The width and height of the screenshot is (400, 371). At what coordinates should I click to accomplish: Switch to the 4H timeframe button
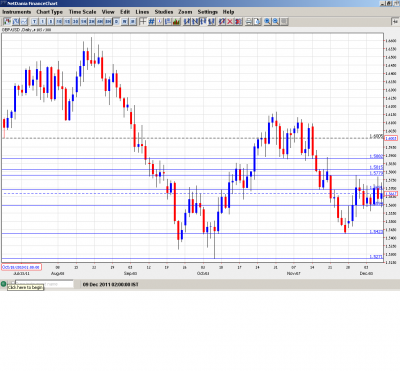[x=100, y=22]
